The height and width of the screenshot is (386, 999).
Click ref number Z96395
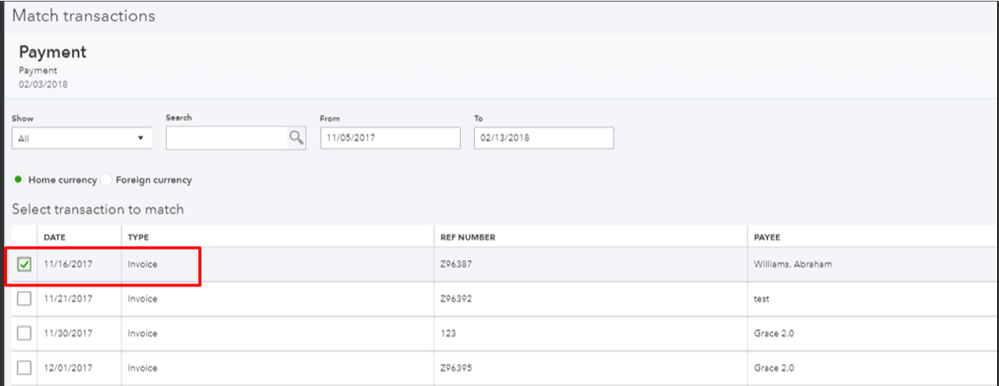(x=456, y=368)
